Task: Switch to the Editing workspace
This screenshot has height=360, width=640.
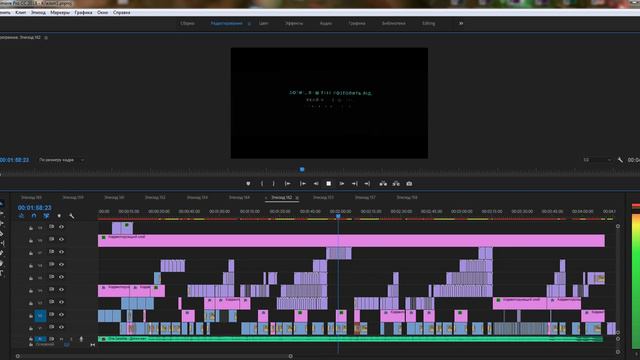Action: [x=428, y=23]
